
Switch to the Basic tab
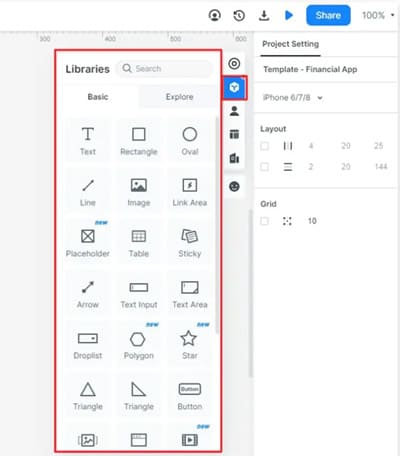point(98,97)
